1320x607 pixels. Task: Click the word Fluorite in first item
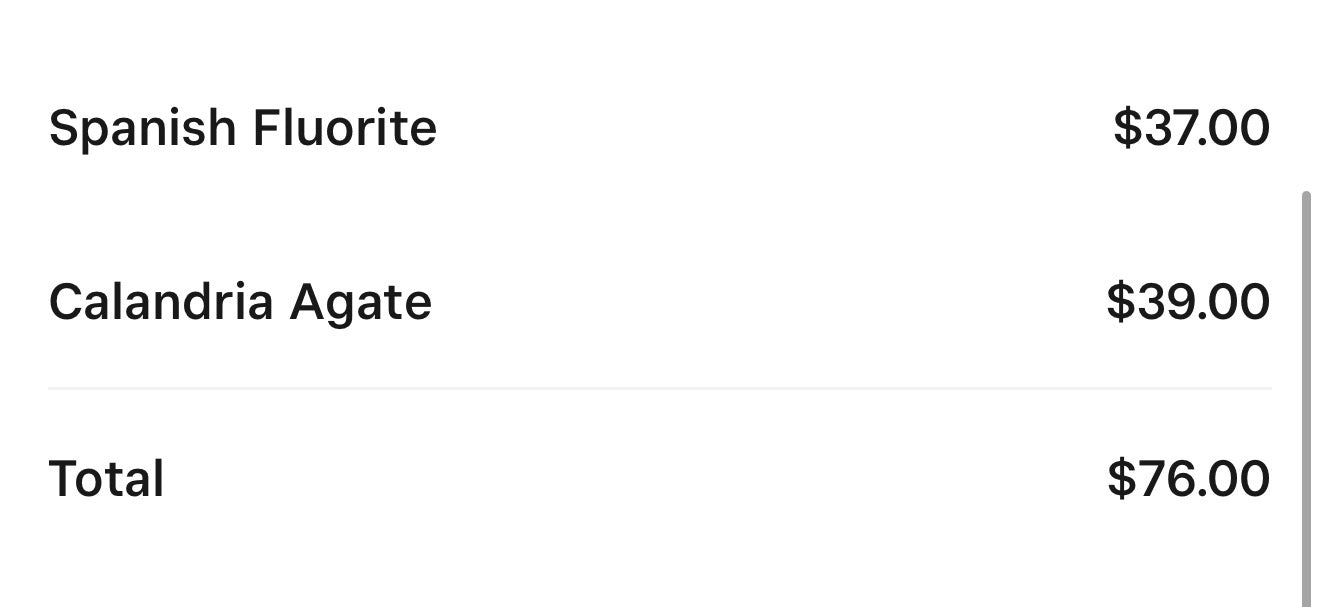click(344, 128)
